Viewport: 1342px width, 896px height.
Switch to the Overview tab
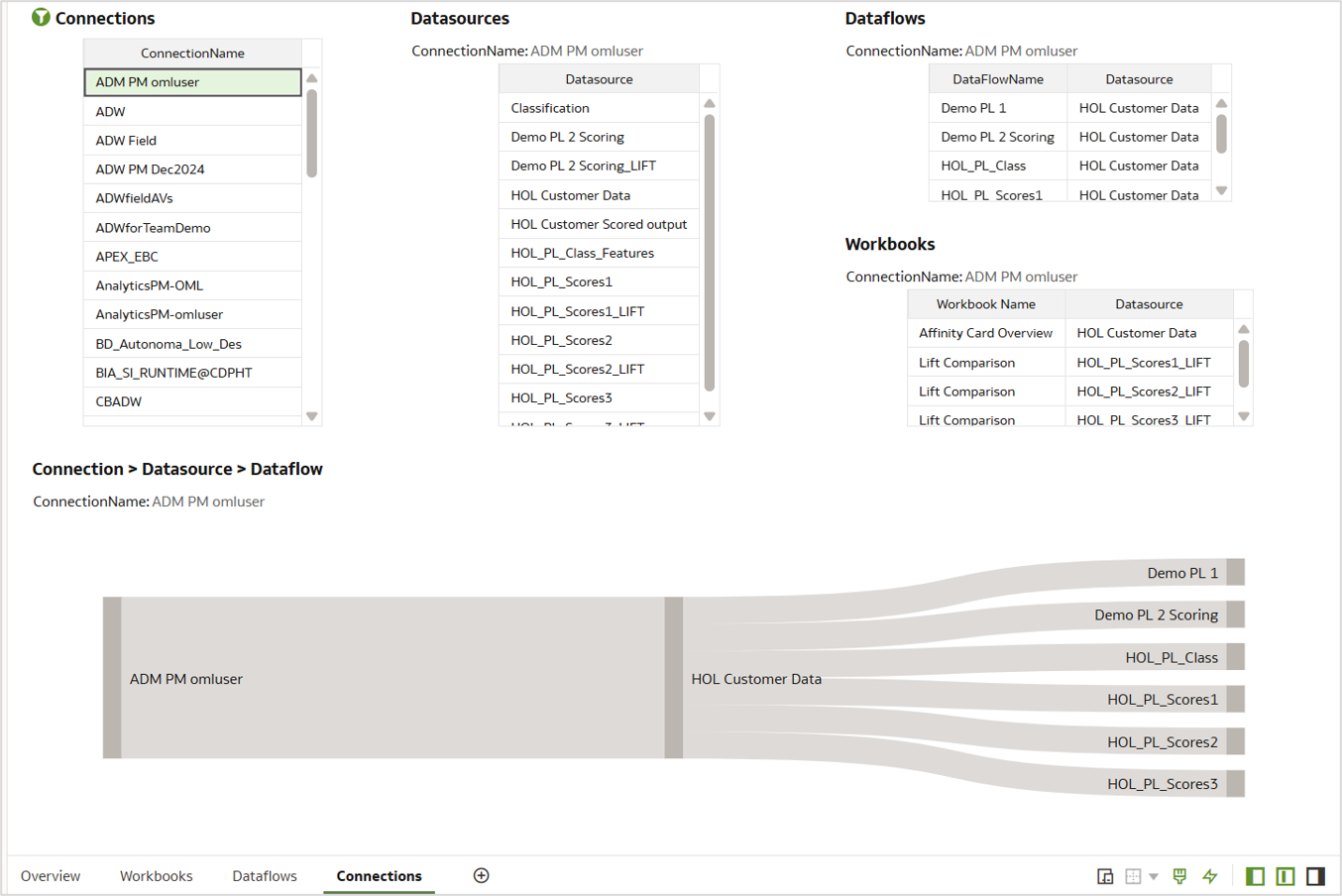coord(51,876)
